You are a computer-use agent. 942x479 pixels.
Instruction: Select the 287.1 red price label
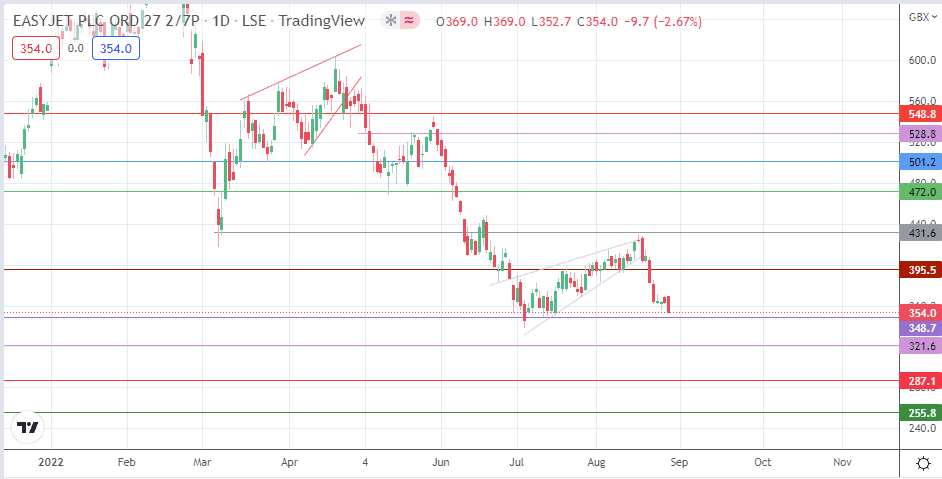click(920, 380)
